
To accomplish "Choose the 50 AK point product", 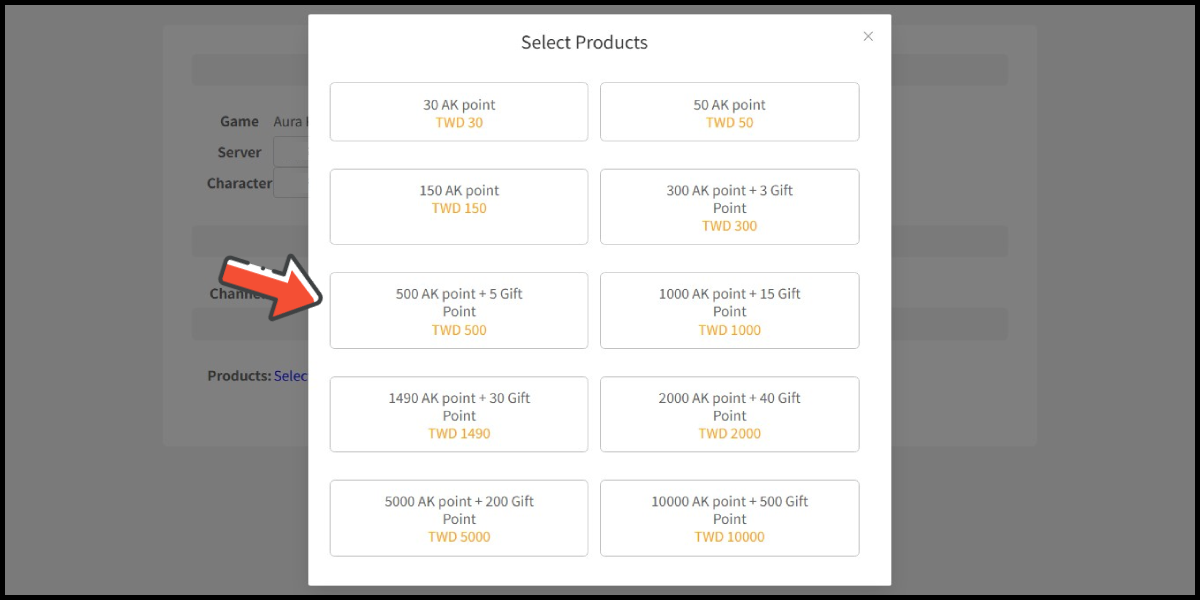I will tap(729, 112).
